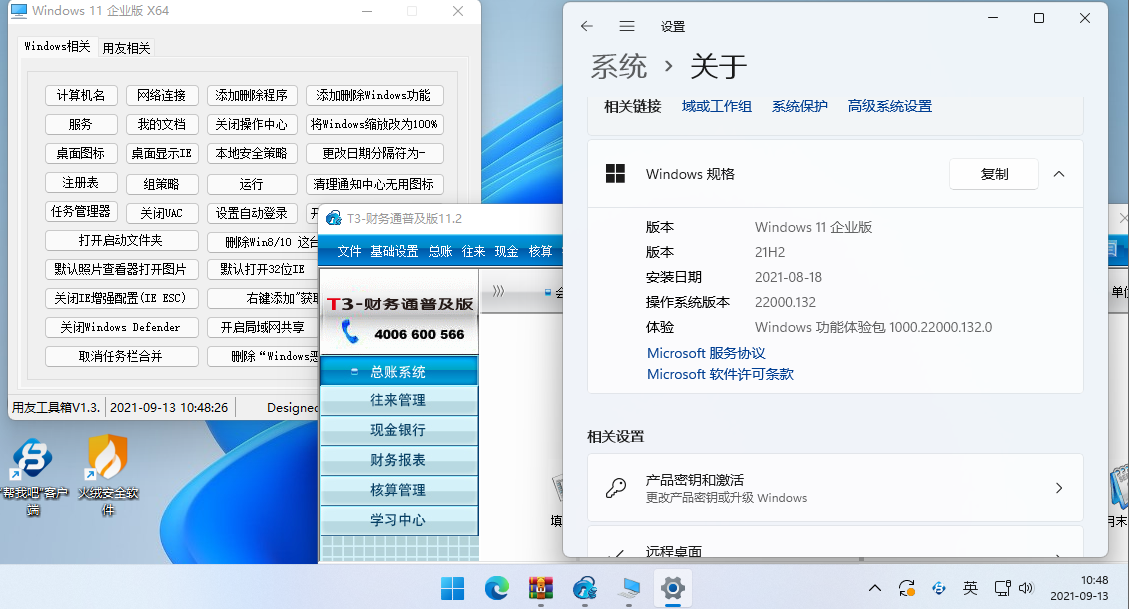The image size is (1129, 609).
Task: Open the 系统保护 link
Action: pos(799,107)
